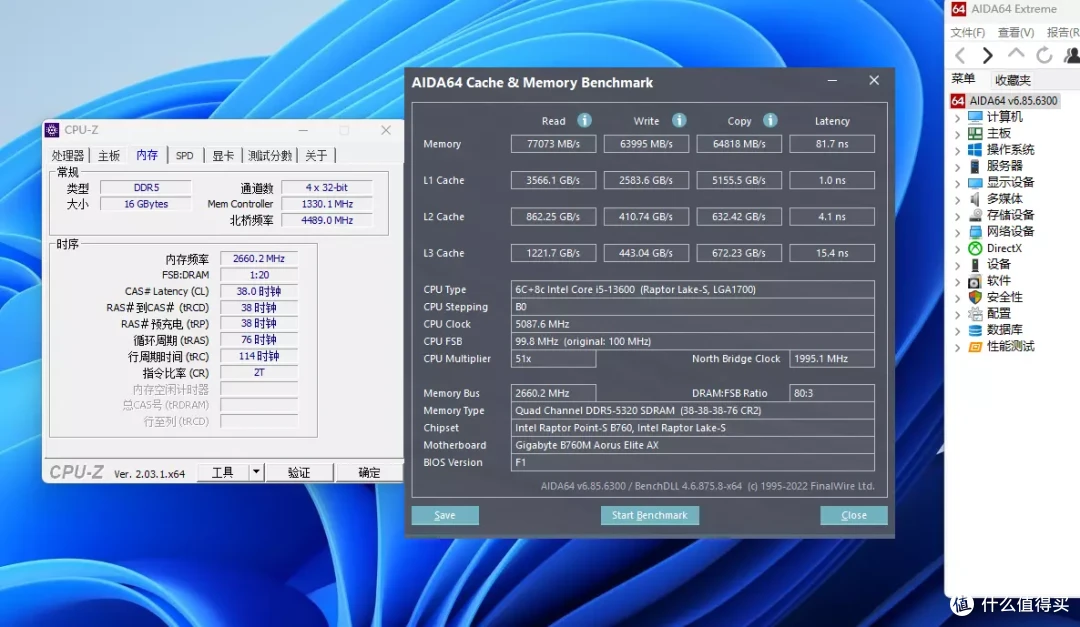Switch to CPU-Z SPD tab

185,156
